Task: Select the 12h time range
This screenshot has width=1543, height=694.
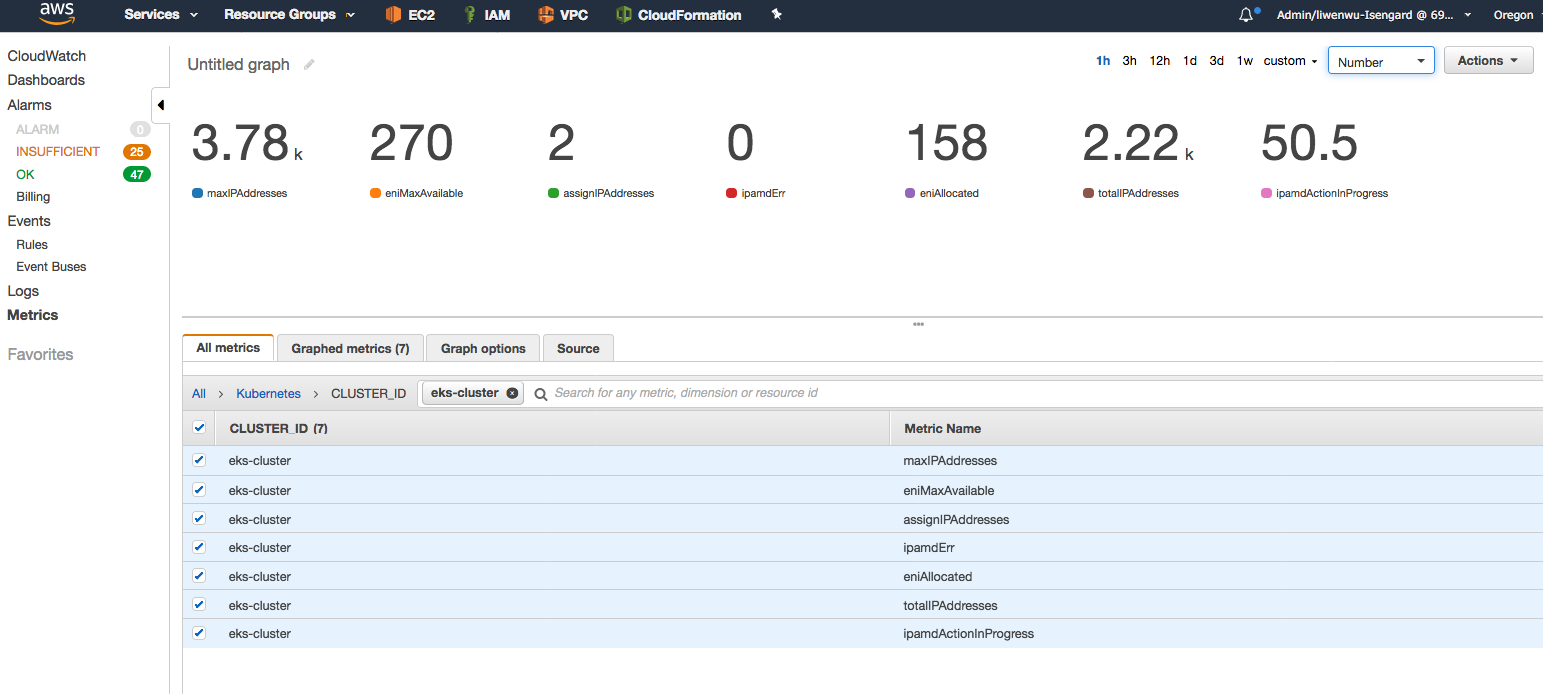Action: pos(1160,61)
